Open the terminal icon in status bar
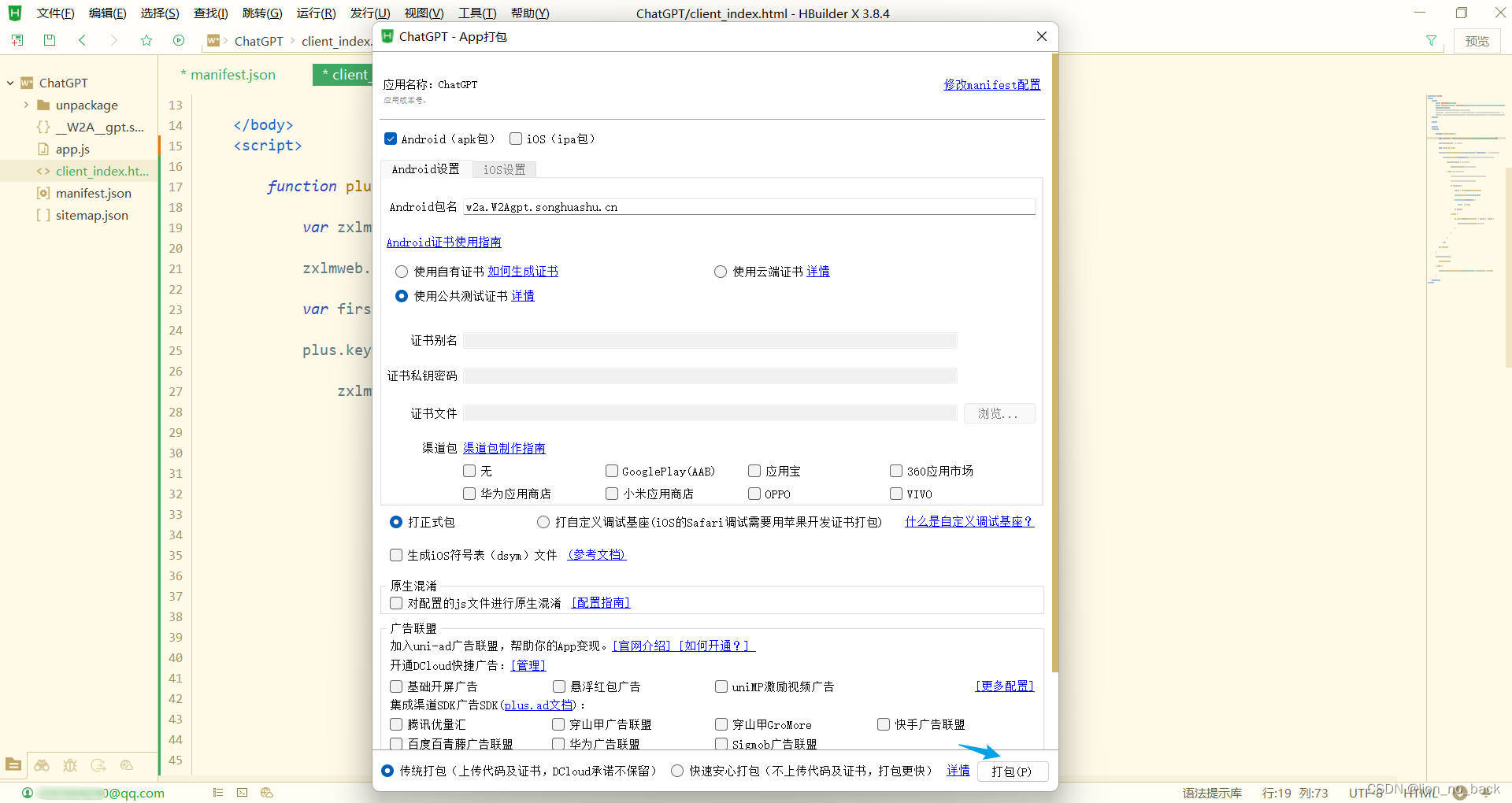This screenshot has width=1512, height=803. pyautogui.click(x=242, y=793)
